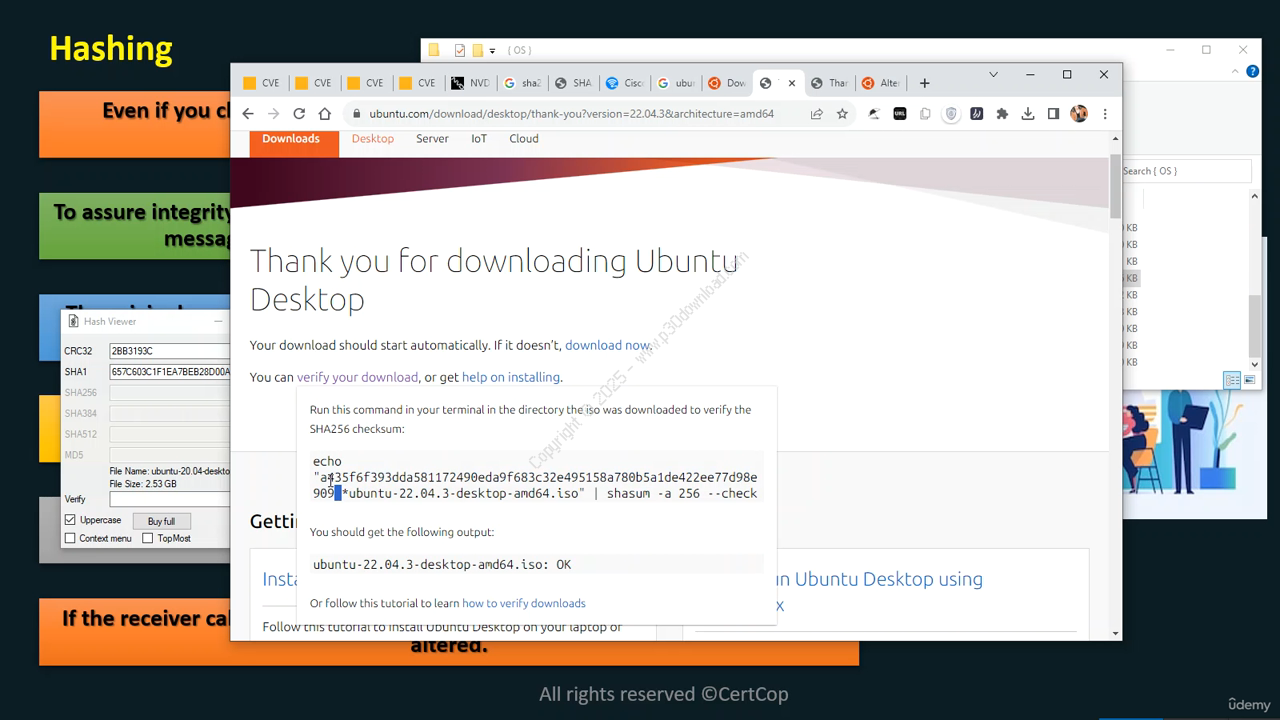Click the Chrome page scrollbar down arrow
Screen dimensions: 1280x720
[x=1116, y=632]
